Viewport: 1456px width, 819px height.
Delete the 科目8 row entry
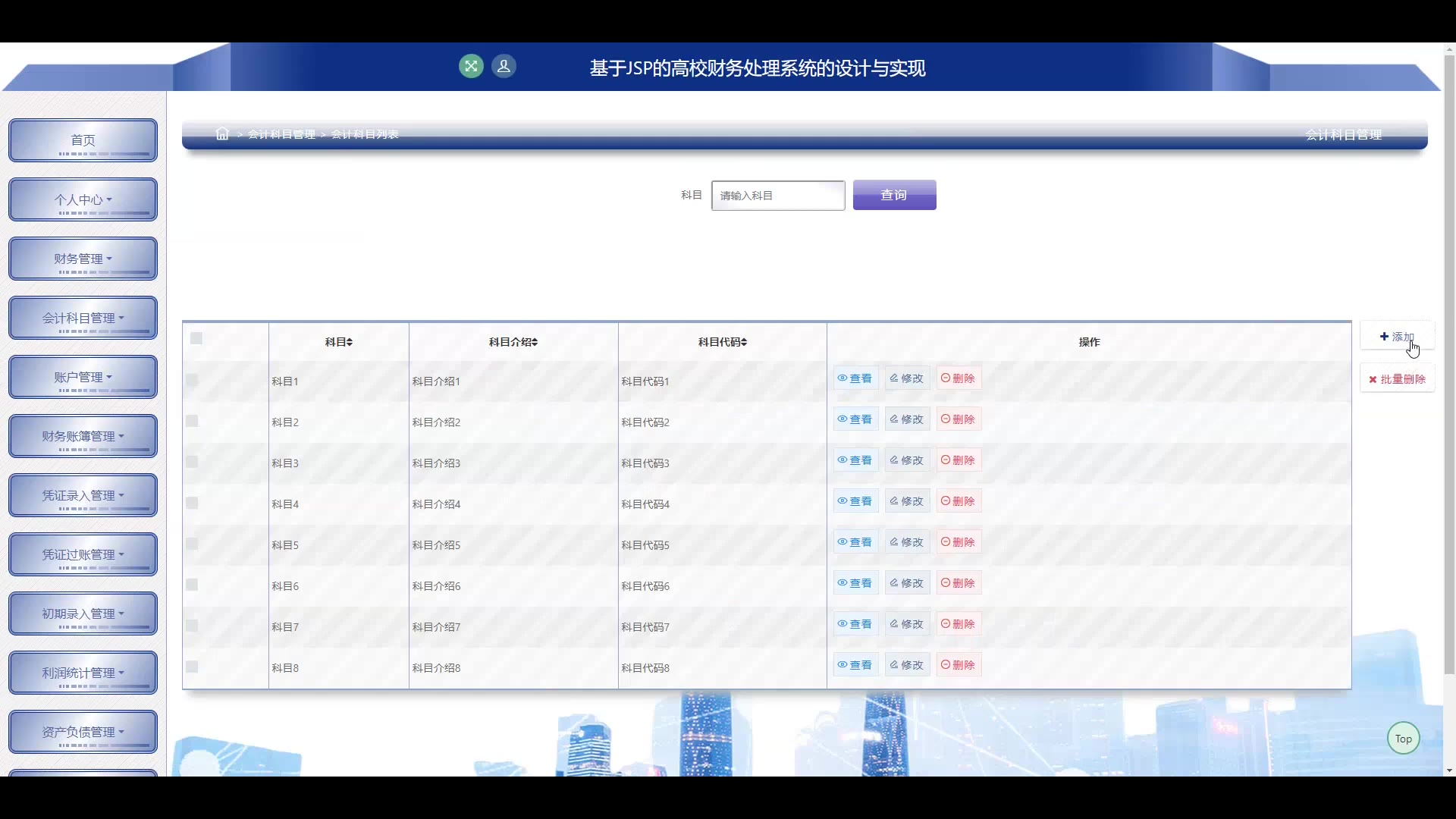(x=959, y=665)
